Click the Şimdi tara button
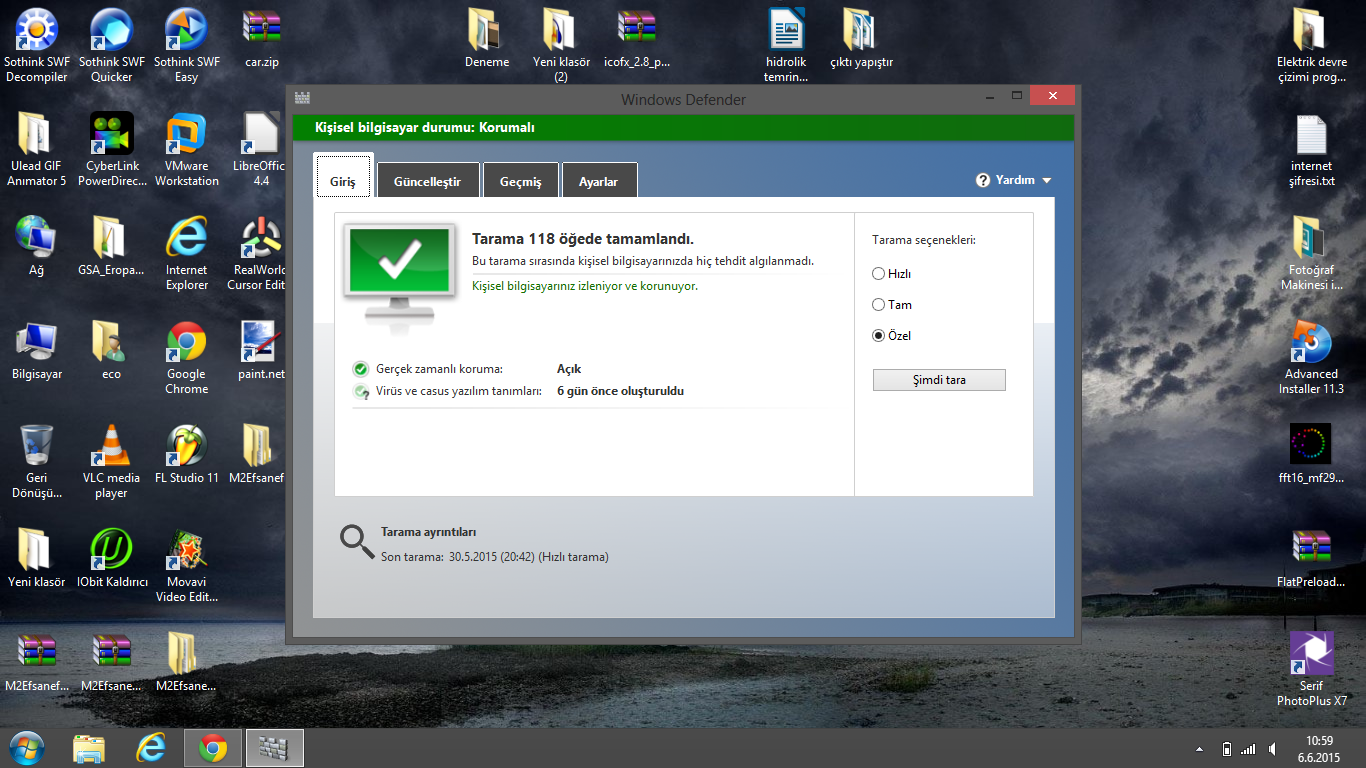Screen dimensions: 1366x768 (939, 380)
